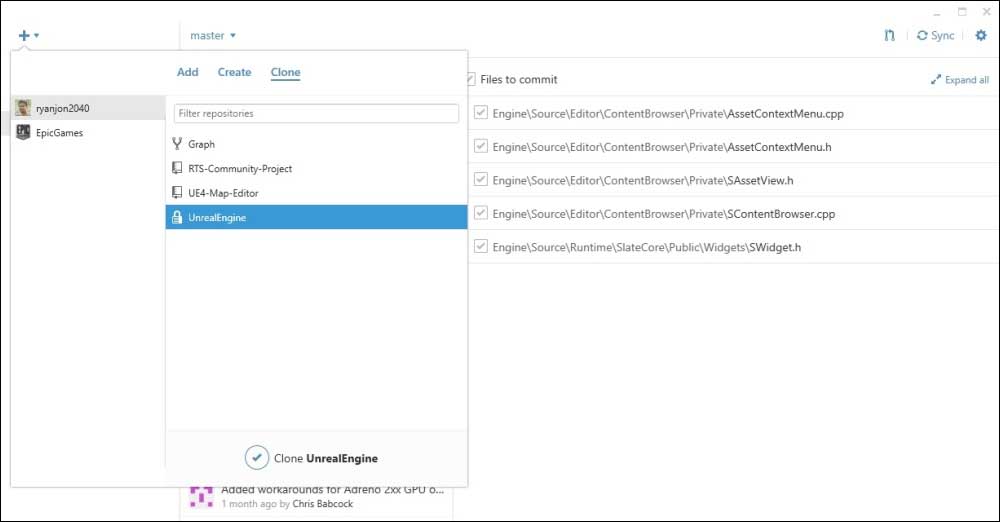Screen dimensions: 1000x522
Task: Toggle checkbox for AssetContextMenu.cpp
Action: 481,113
